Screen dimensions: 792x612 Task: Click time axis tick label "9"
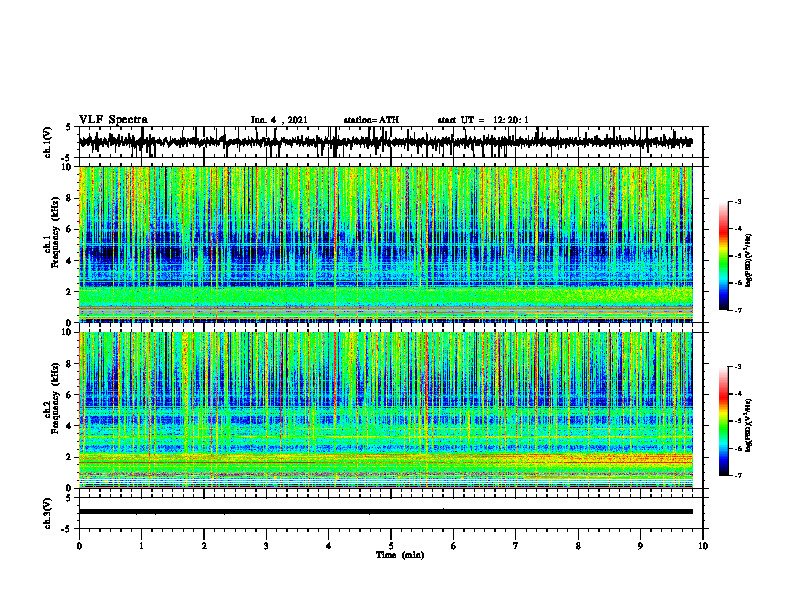[x=640, y=546]
